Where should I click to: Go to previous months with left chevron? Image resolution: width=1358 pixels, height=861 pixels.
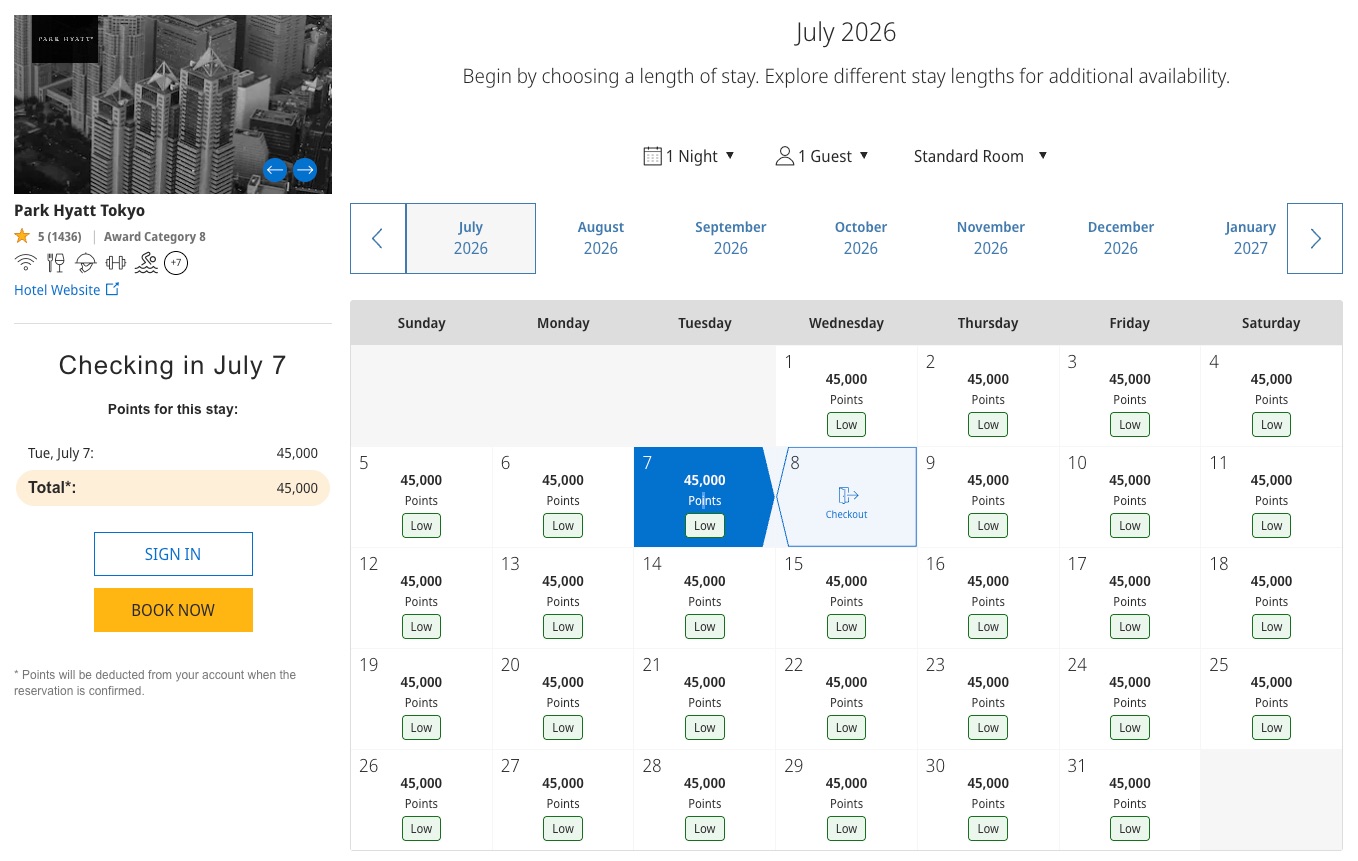click(378, 238)
